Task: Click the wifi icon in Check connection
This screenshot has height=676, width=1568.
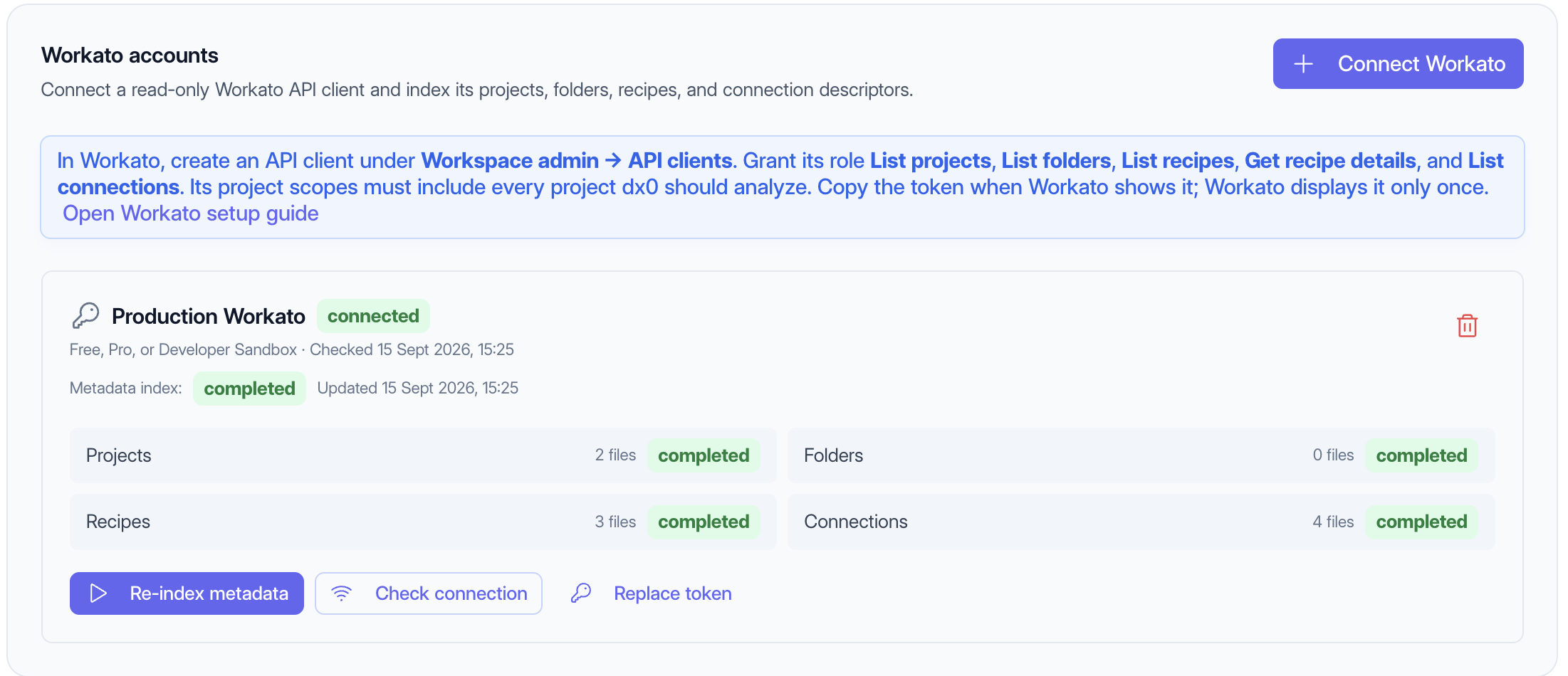Action: point(342,593)
